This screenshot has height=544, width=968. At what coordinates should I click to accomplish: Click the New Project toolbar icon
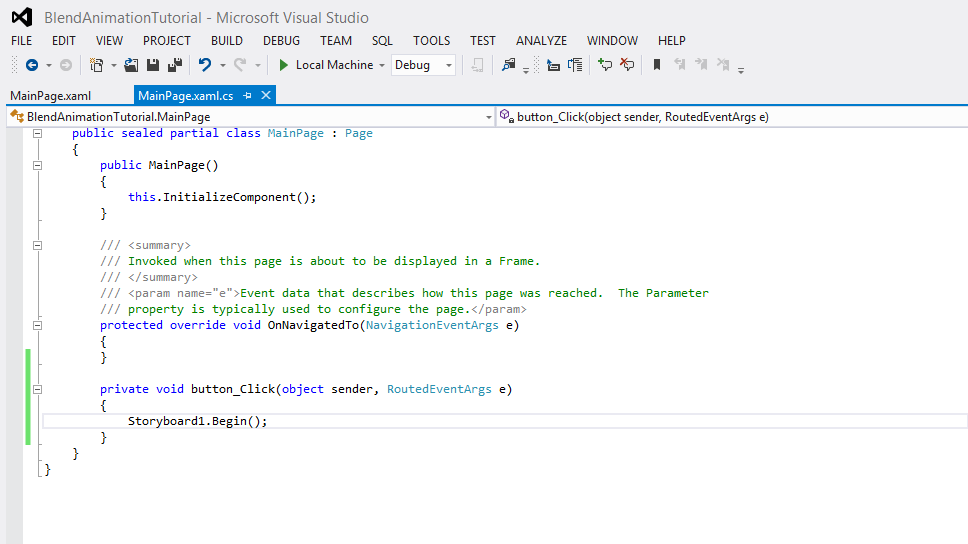96,65
